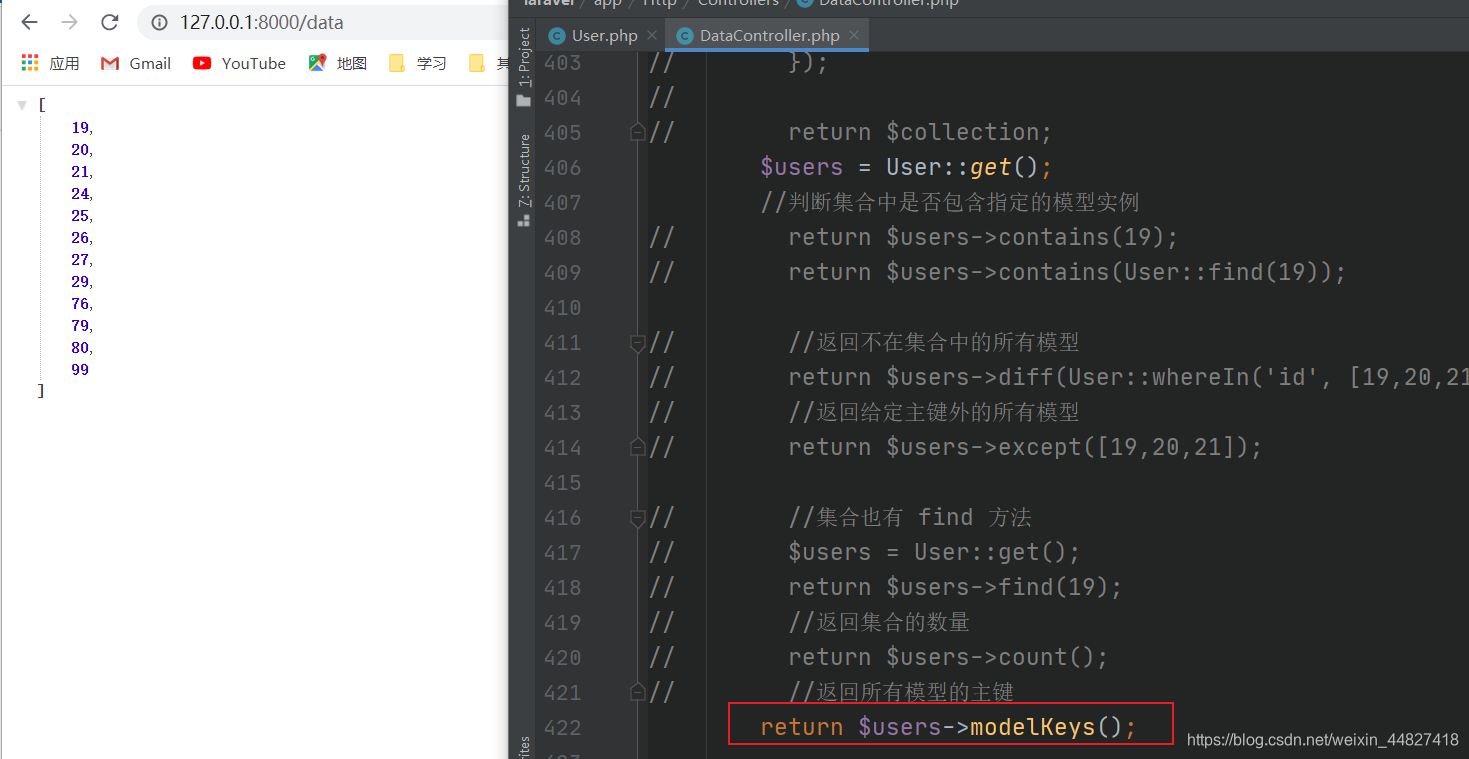
Task: Focus the address bar showing 127.0.0.1:8000/data
Action: click(x=323, y=22)
